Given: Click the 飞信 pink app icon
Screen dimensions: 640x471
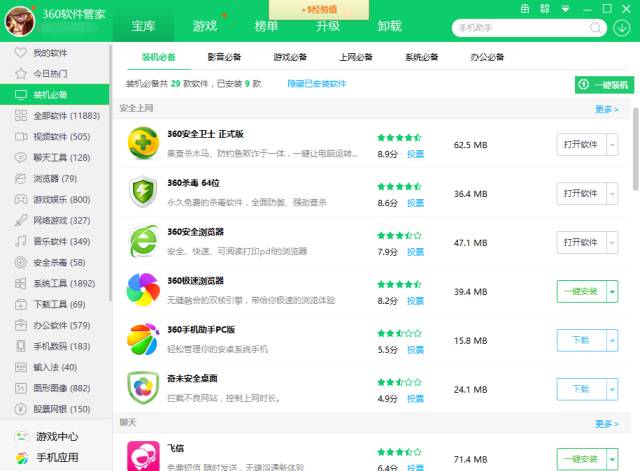Looking at the screenshot, I should [x=143, y=456].
